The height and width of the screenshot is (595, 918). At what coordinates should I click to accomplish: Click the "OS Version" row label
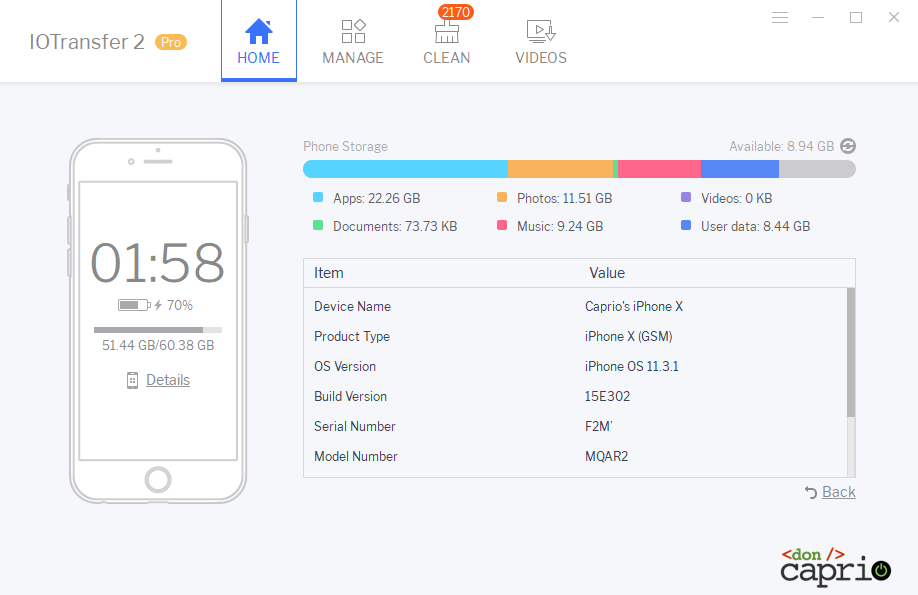345,366
